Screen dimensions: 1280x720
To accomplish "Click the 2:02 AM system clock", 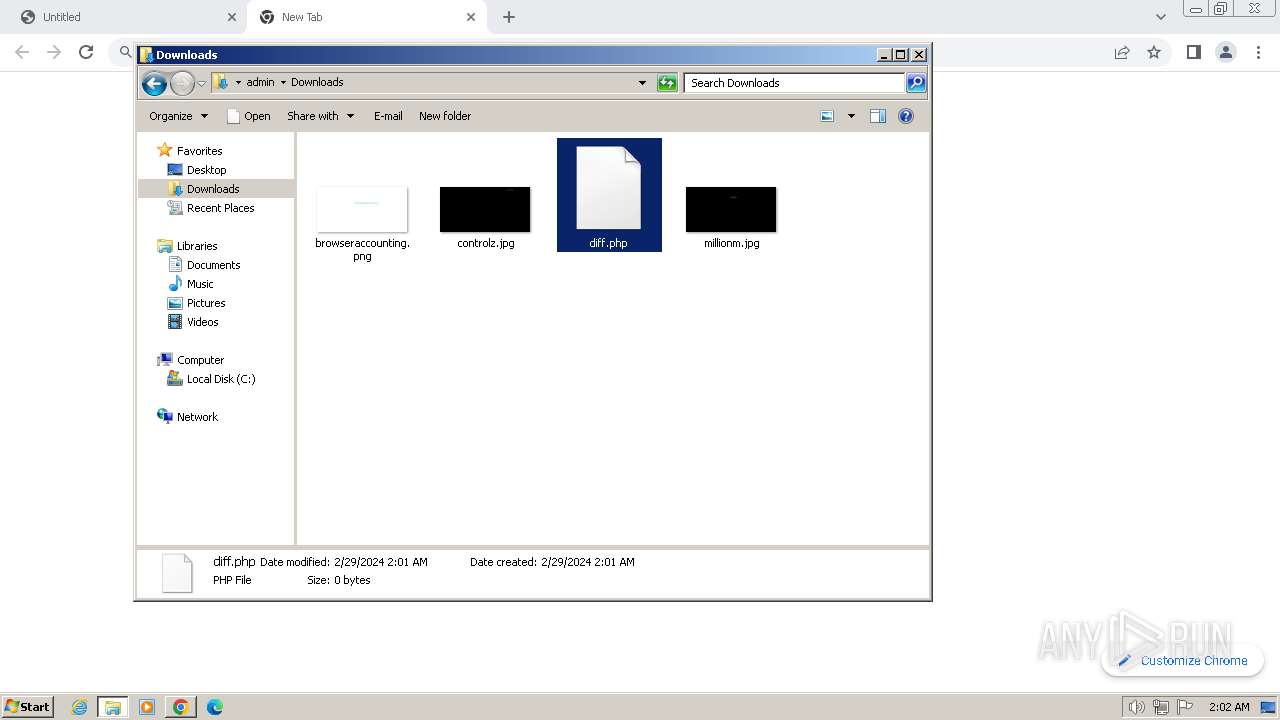I will pyautogui.click(x=1229, y=707).
